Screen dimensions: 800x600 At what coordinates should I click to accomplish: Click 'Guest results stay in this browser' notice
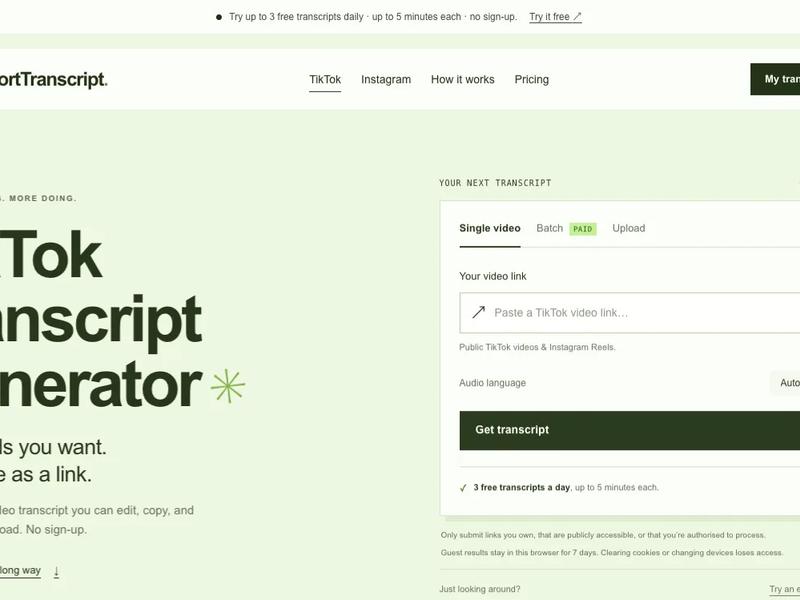click(612, 553)
